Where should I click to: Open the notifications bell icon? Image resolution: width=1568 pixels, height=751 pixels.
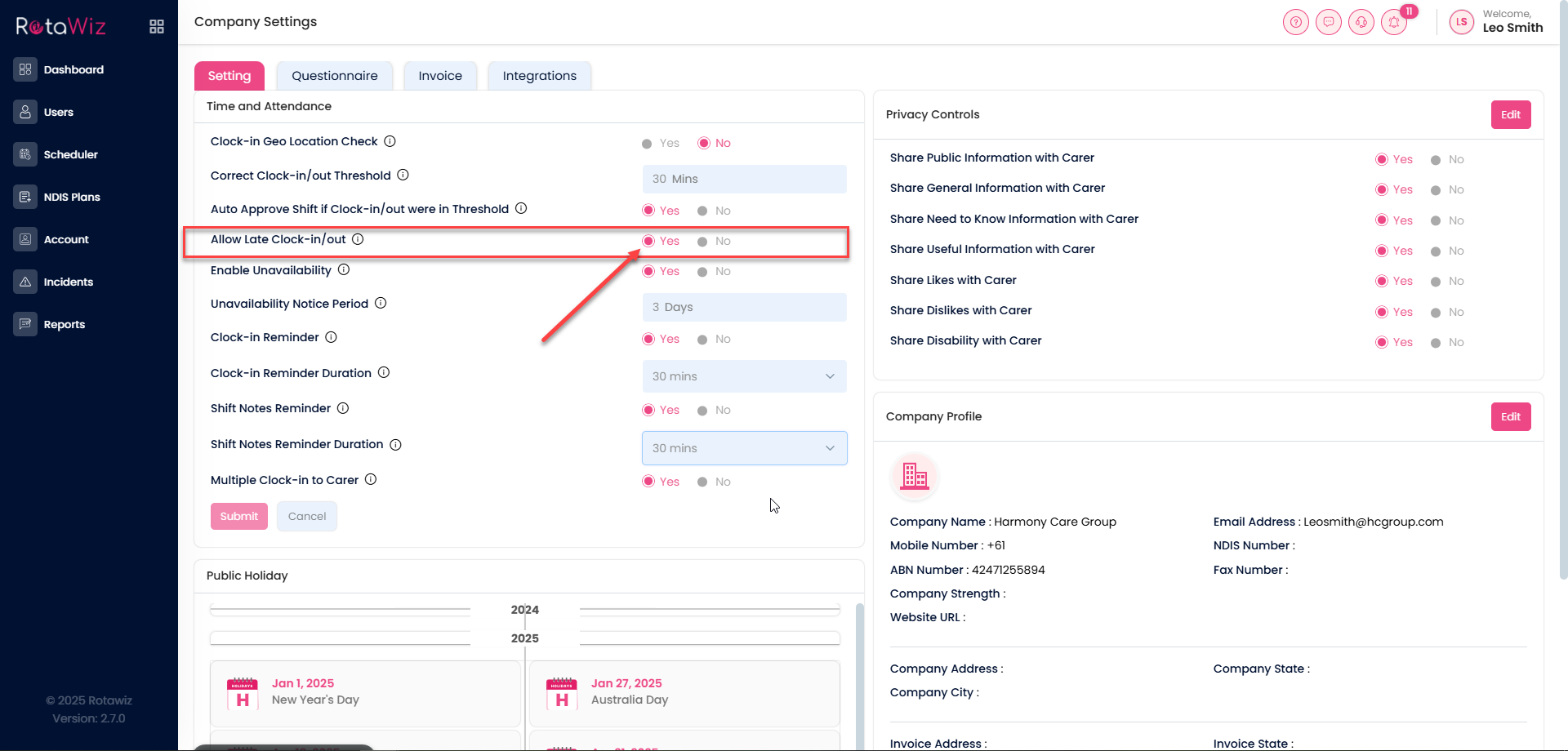coord(1394,22)
